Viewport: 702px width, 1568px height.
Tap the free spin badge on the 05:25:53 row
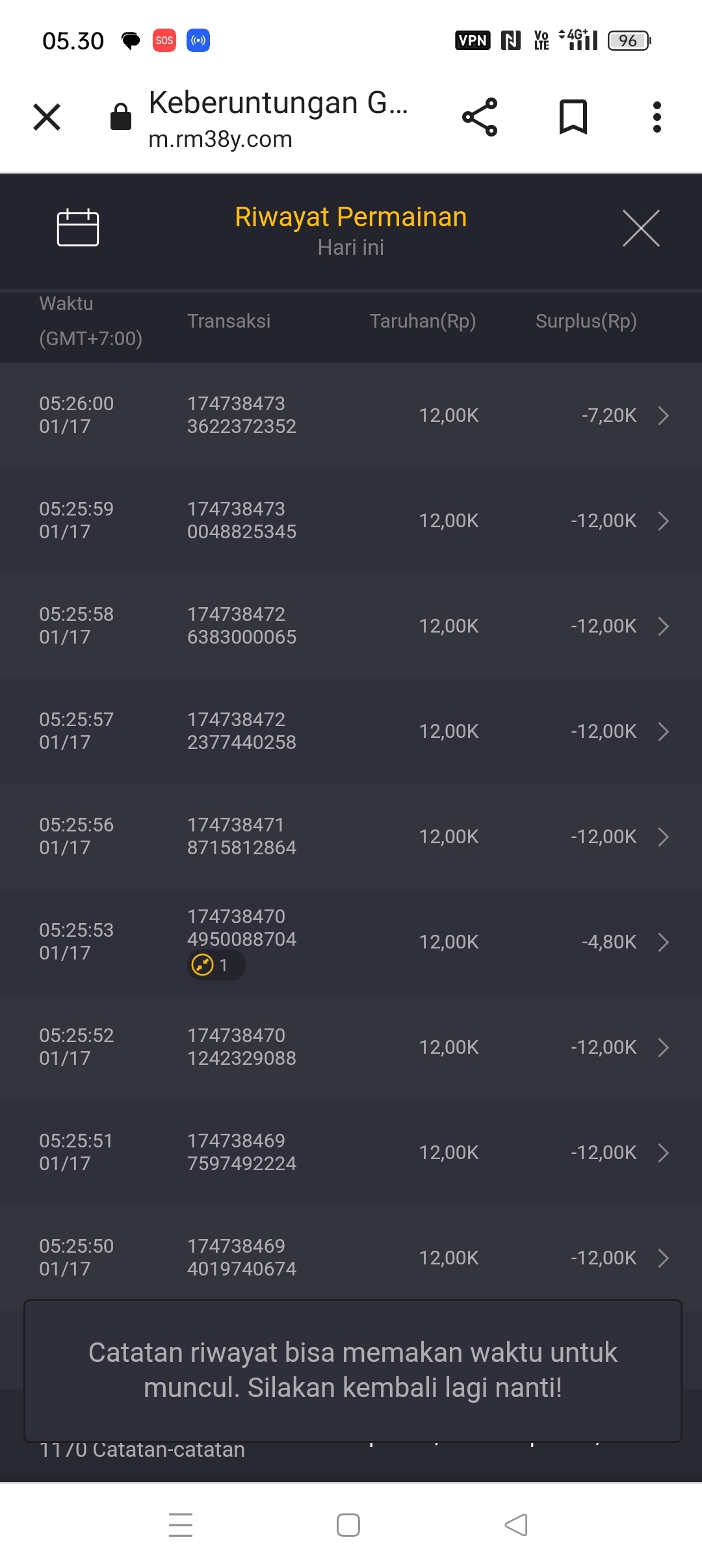pos(215,965)
